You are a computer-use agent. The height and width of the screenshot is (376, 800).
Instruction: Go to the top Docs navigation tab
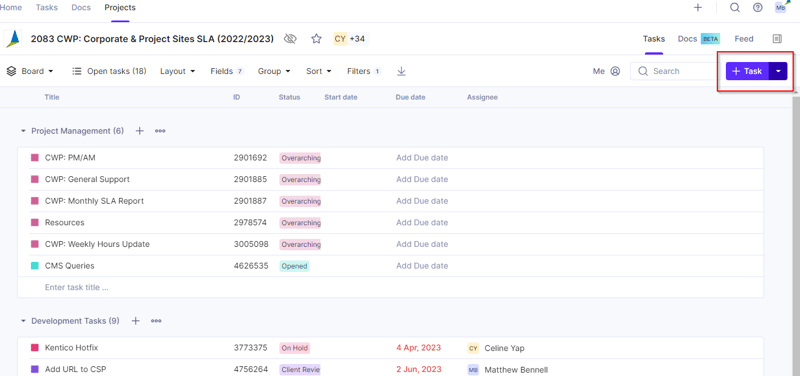pyautogui.click(x=81, y=8)
